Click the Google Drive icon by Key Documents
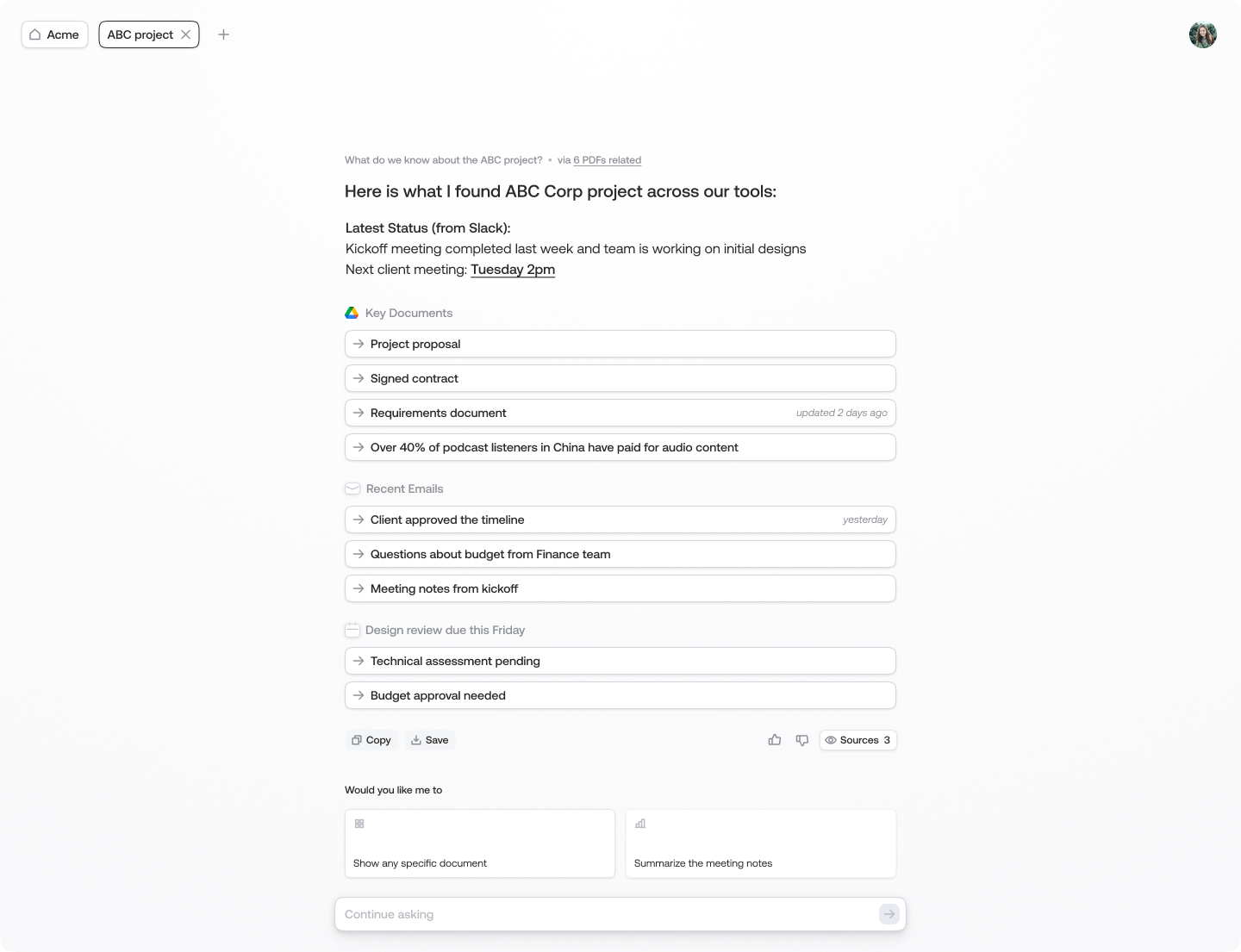 click(352, 313)
